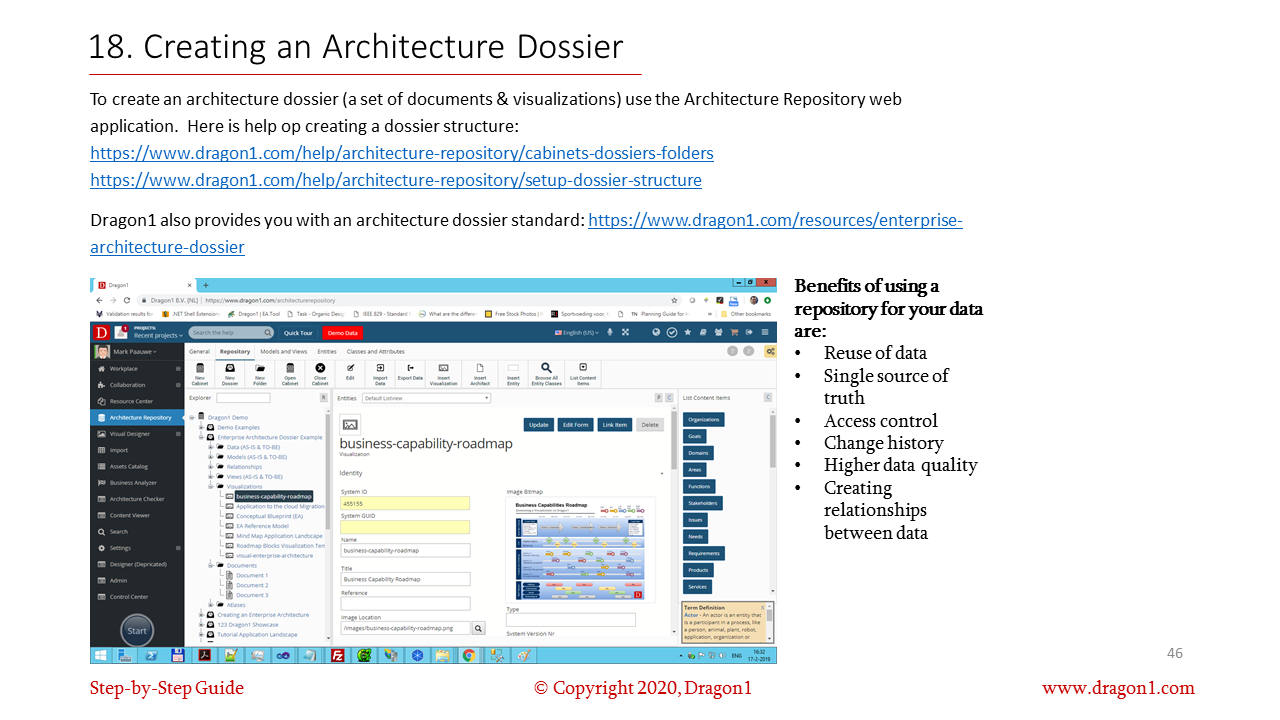Open FileZilla from the Windows taskbar
The width and height of the screenshot is (1280, 720).
[x=338, y=656]
